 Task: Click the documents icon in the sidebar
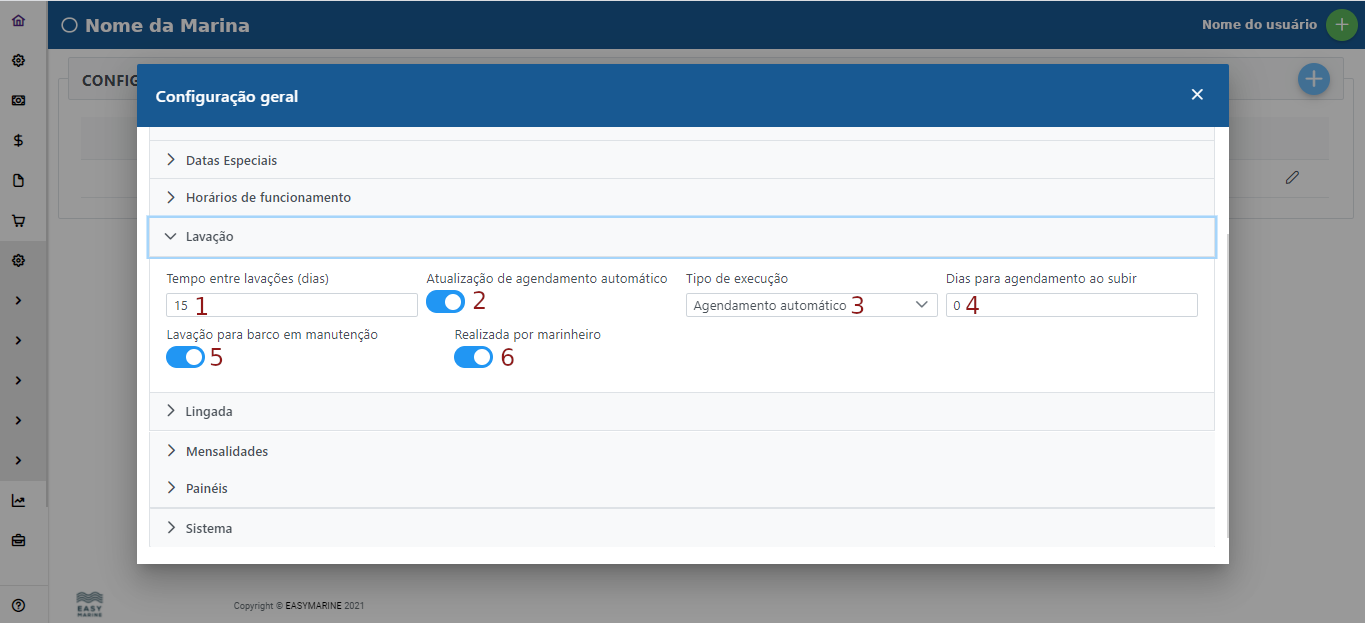coord(17,180)
